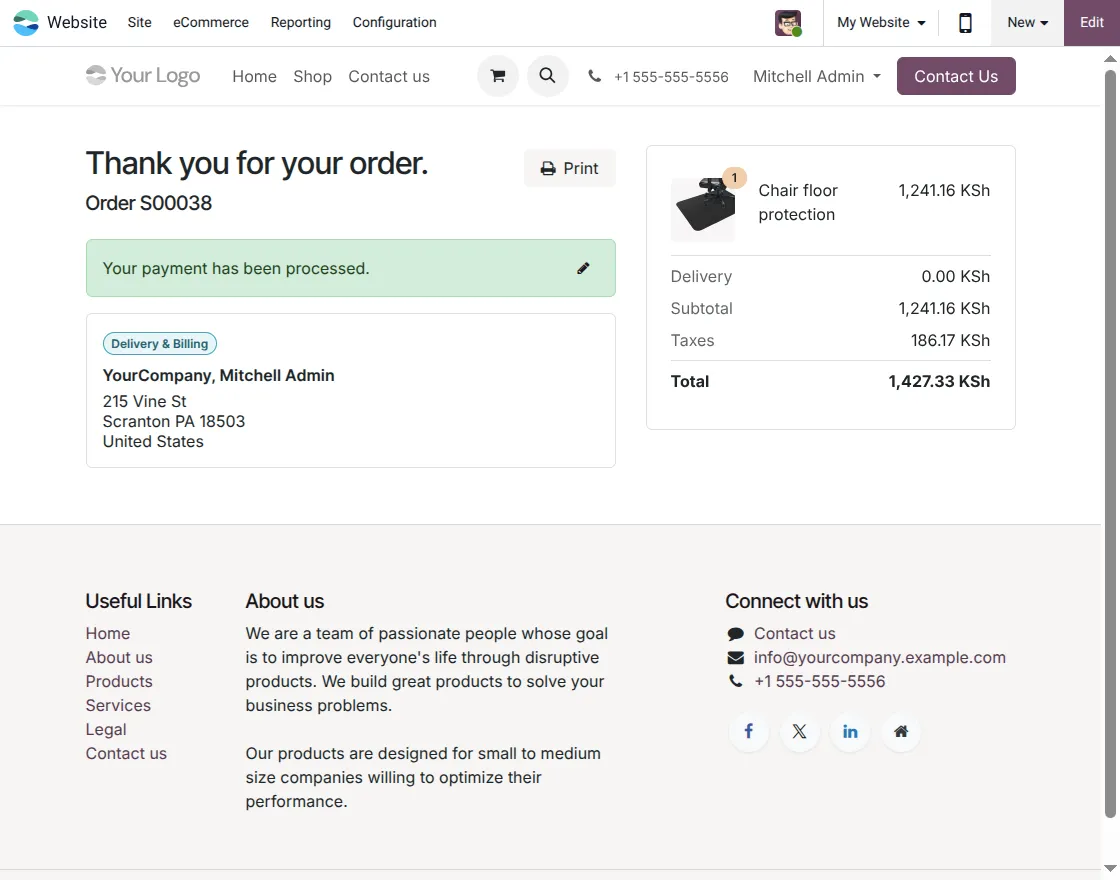1120x880 pixels.
Task: Select the Order S00038 text
Action: pos(149,203)
